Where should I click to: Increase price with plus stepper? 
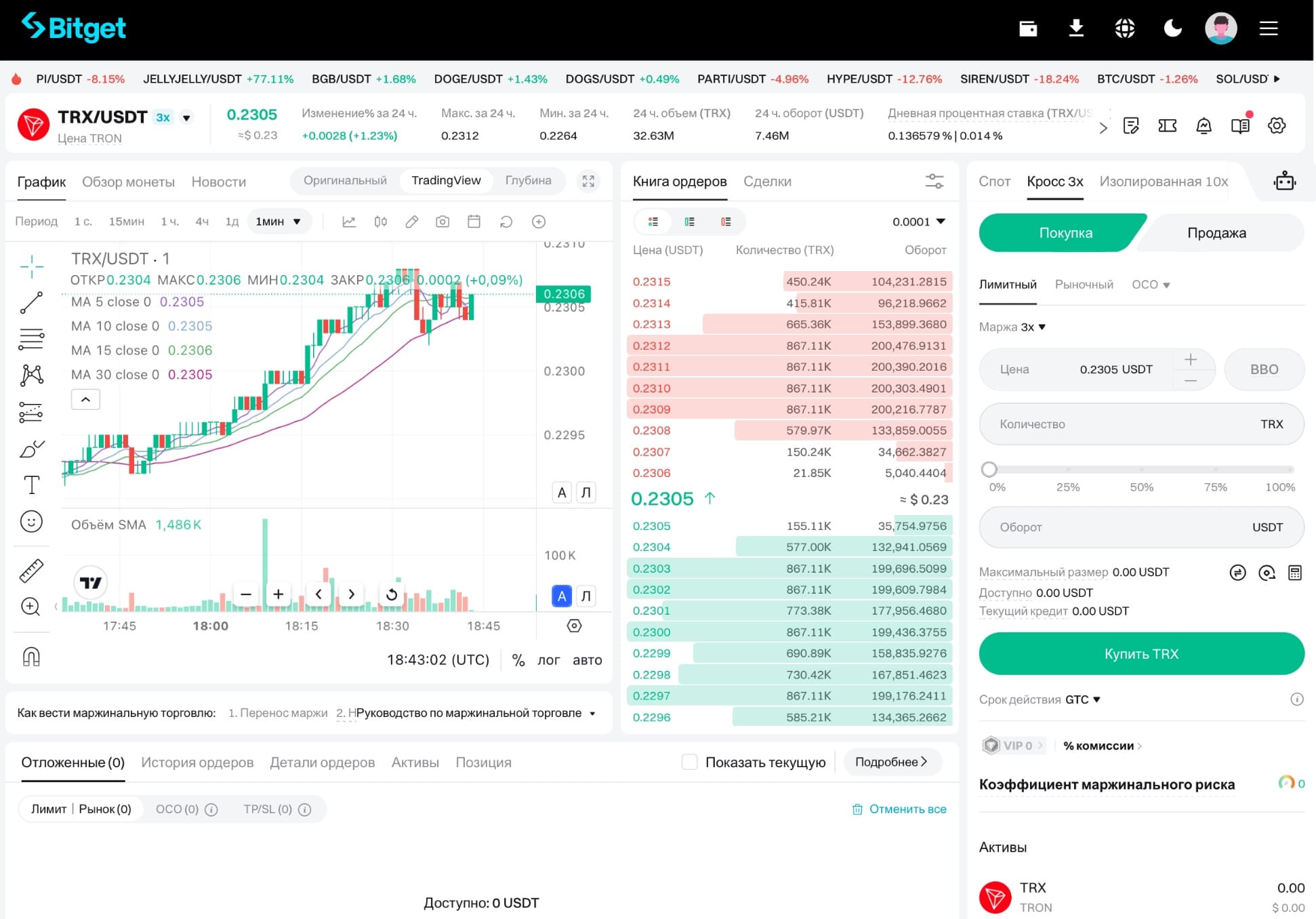point(1191,359)
